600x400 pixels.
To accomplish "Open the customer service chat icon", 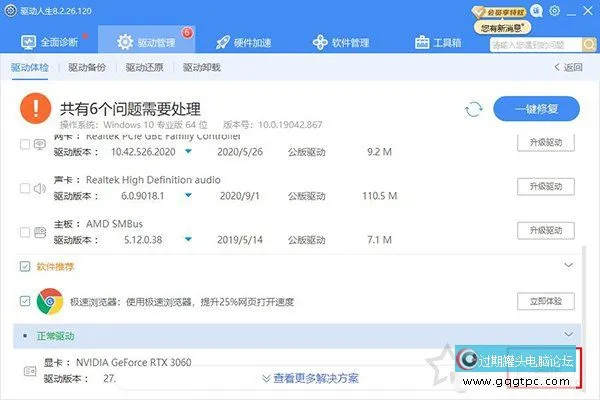I will (x=536, y=11).
